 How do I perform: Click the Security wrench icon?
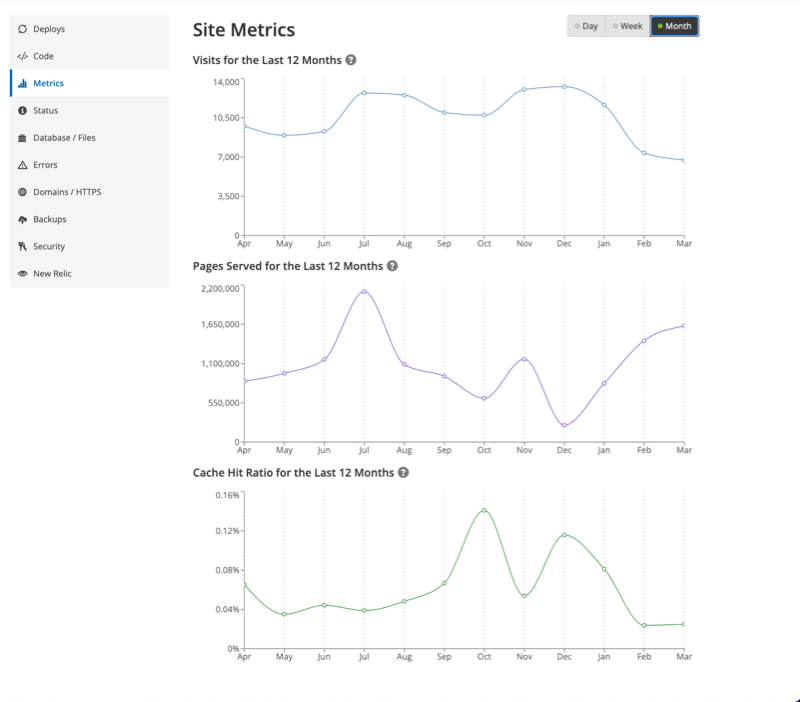click(x=21, y=246)
